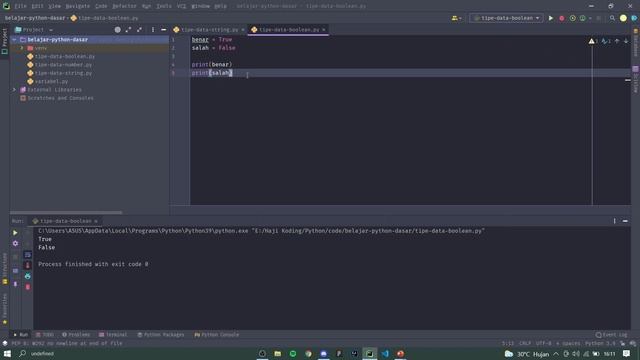Screen dimensions: 640x360
Task: Run tipe-data-boolean with the toolbar Run button
Action: click(551, 18)
